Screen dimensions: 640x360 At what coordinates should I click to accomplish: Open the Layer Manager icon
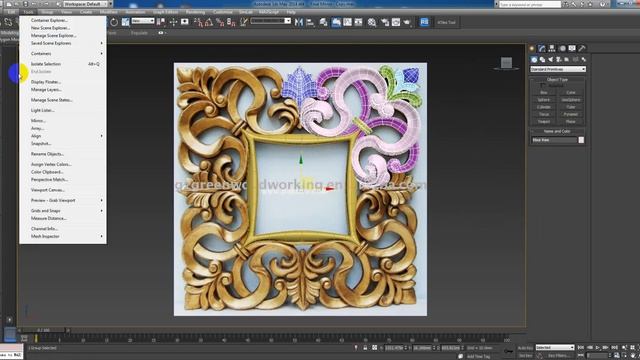pos(323,22)
